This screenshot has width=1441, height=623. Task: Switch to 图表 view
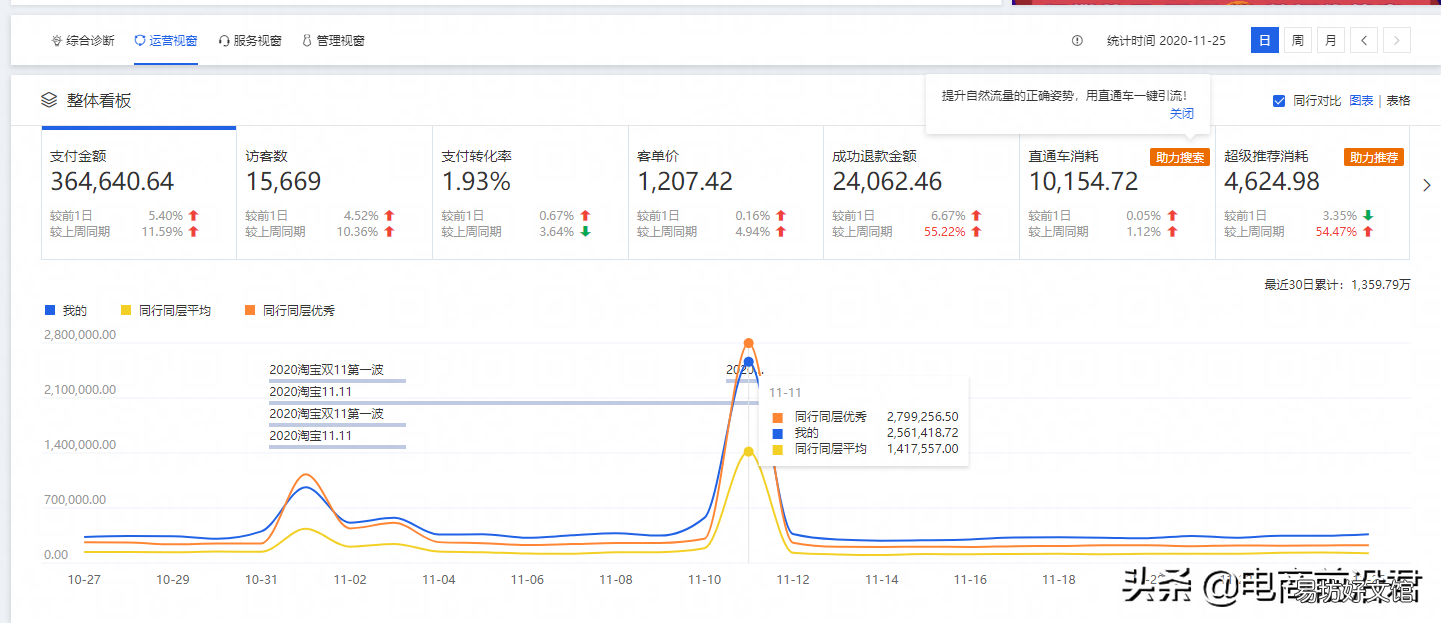click(x=1361, y=101)
